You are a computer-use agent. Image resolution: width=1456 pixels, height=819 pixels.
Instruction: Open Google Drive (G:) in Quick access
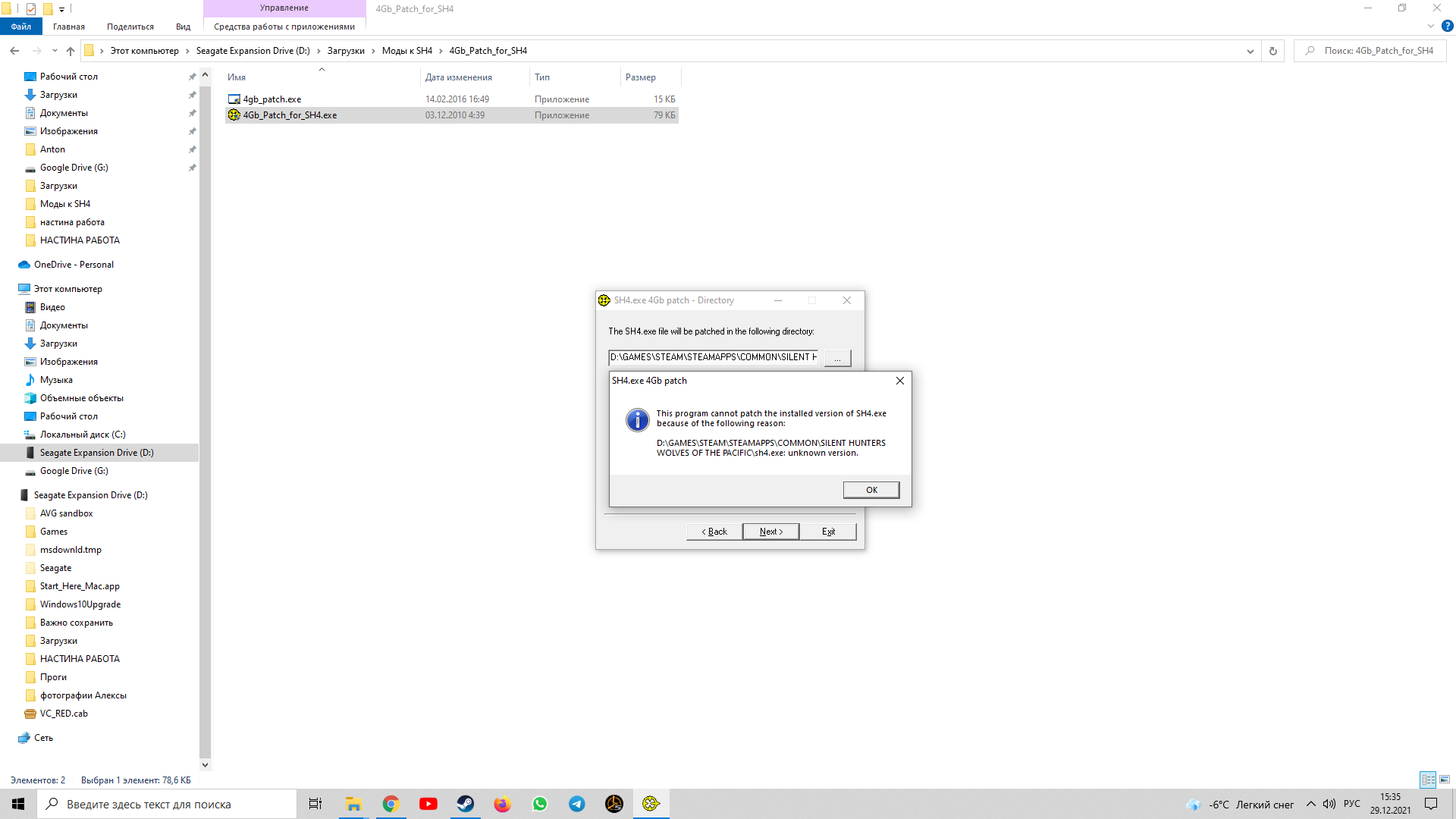pos(74,168)
